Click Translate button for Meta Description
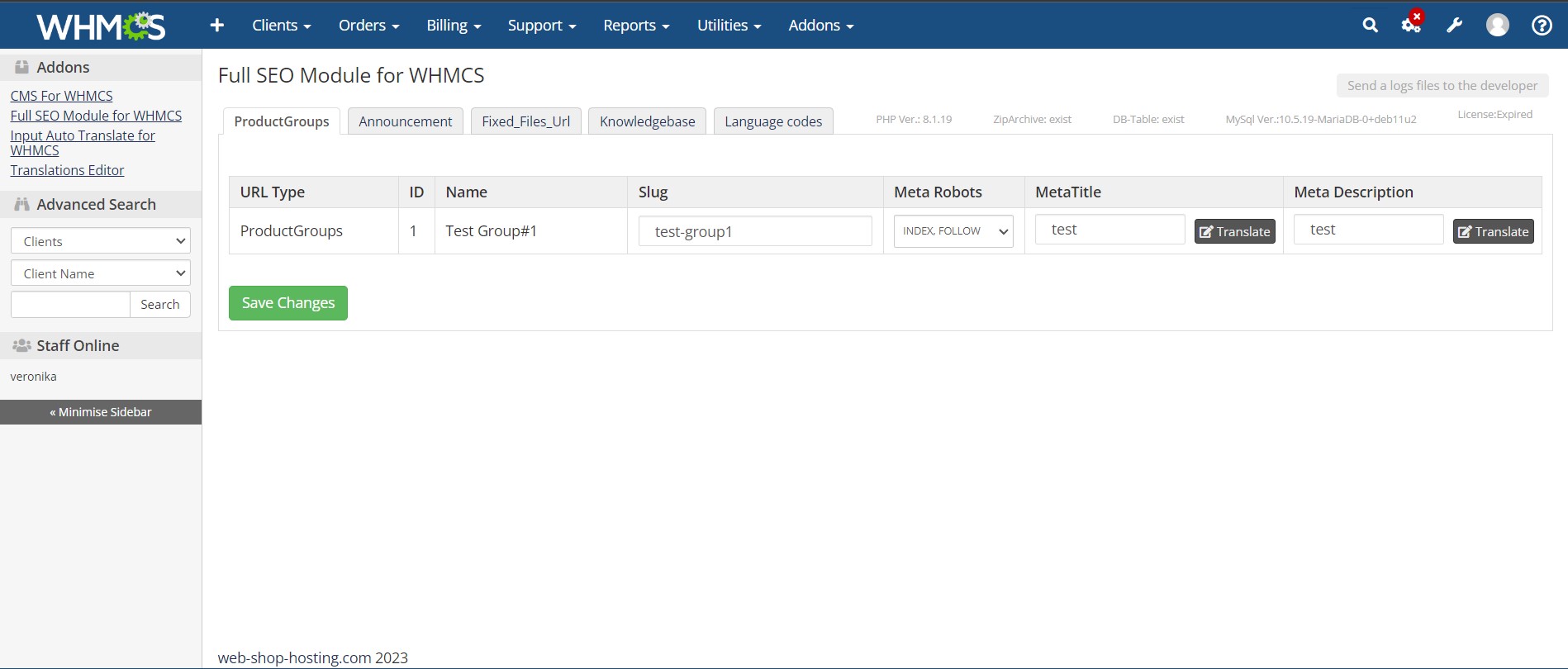The image size is (1568, 669). point(1494,231)
